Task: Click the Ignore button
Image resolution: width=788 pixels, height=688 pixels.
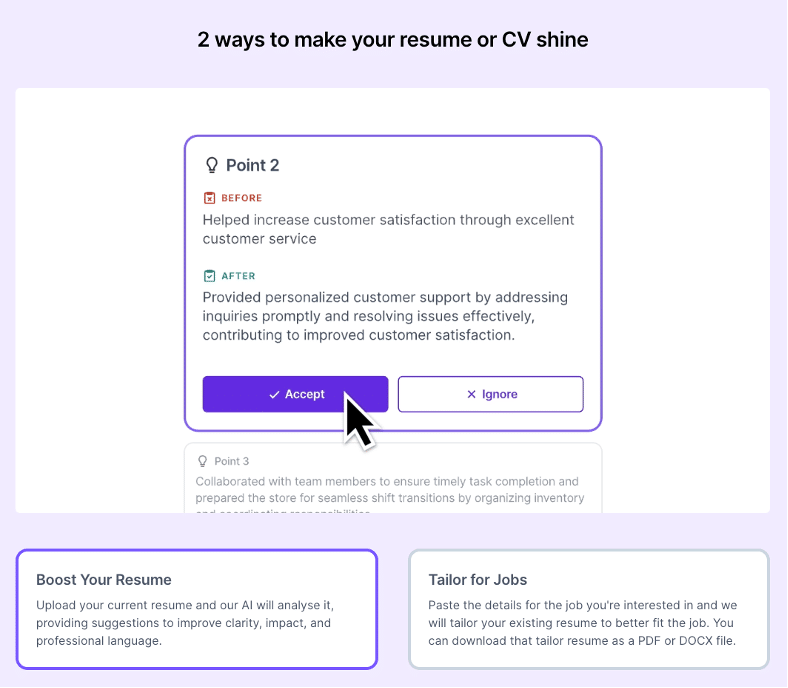Action: [x=490, y=394]
